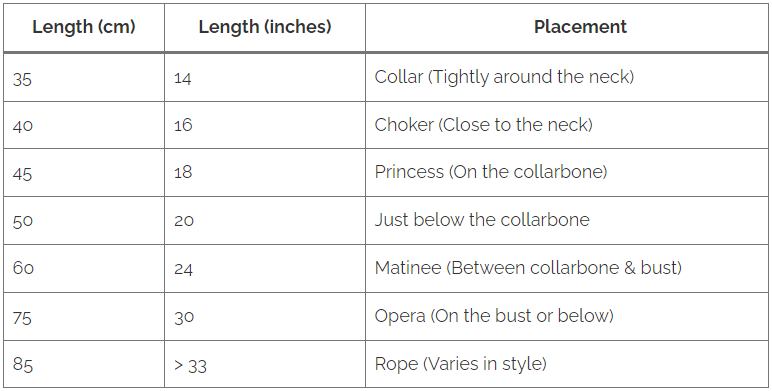
Task: Click Collar (Tightly around the neck) cell
Action: [x=567, y=78]
